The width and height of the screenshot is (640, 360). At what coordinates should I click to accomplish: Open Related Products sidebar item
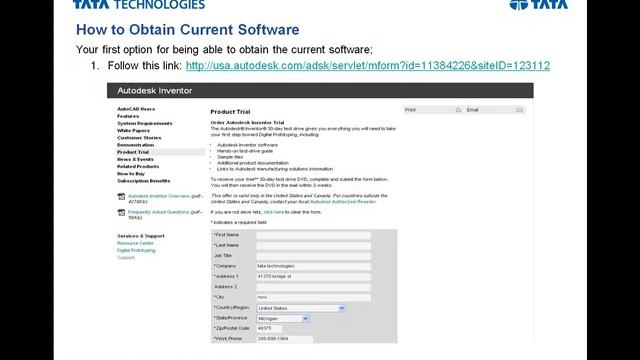[138, 167]
